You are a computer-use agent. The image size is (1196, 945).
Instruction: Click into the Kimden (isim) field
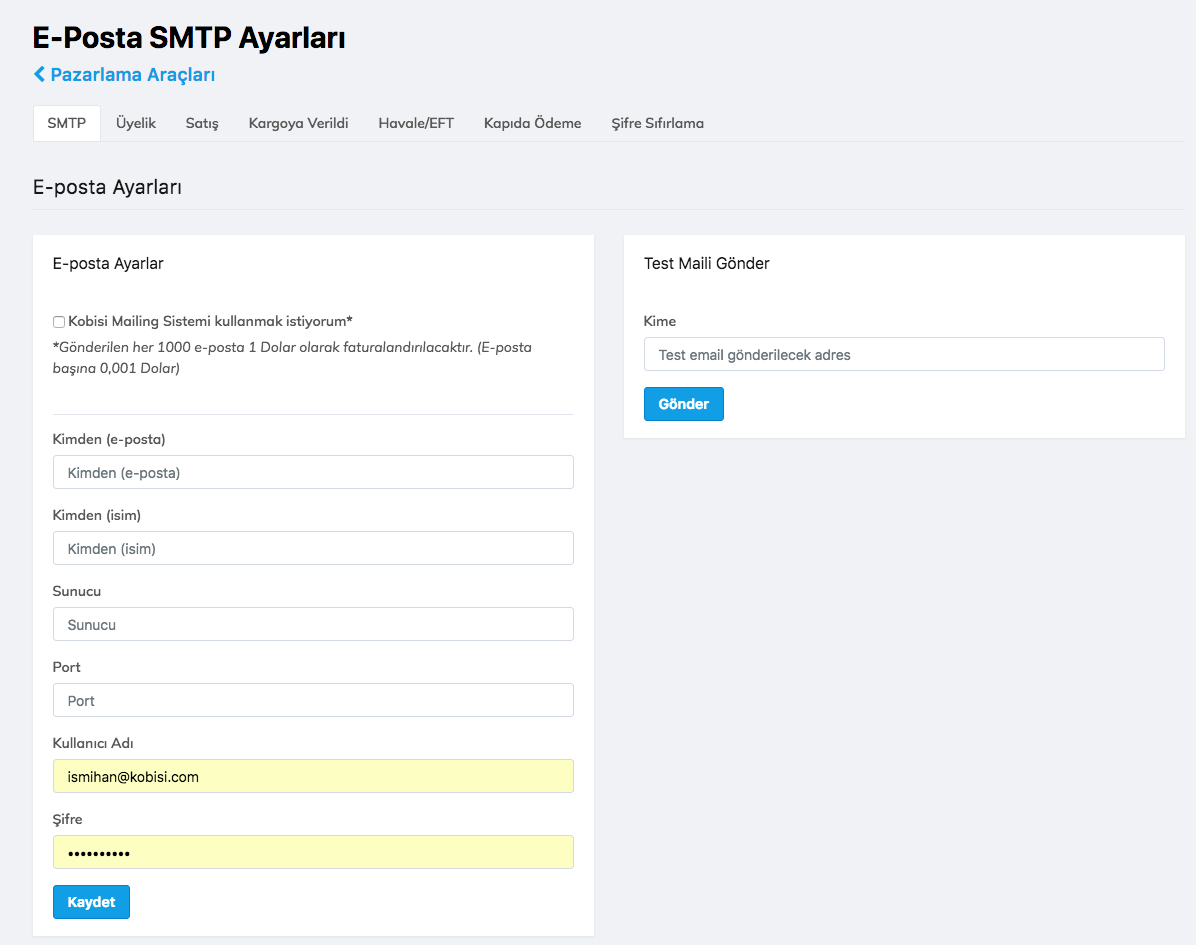click(x=313, y=548)
